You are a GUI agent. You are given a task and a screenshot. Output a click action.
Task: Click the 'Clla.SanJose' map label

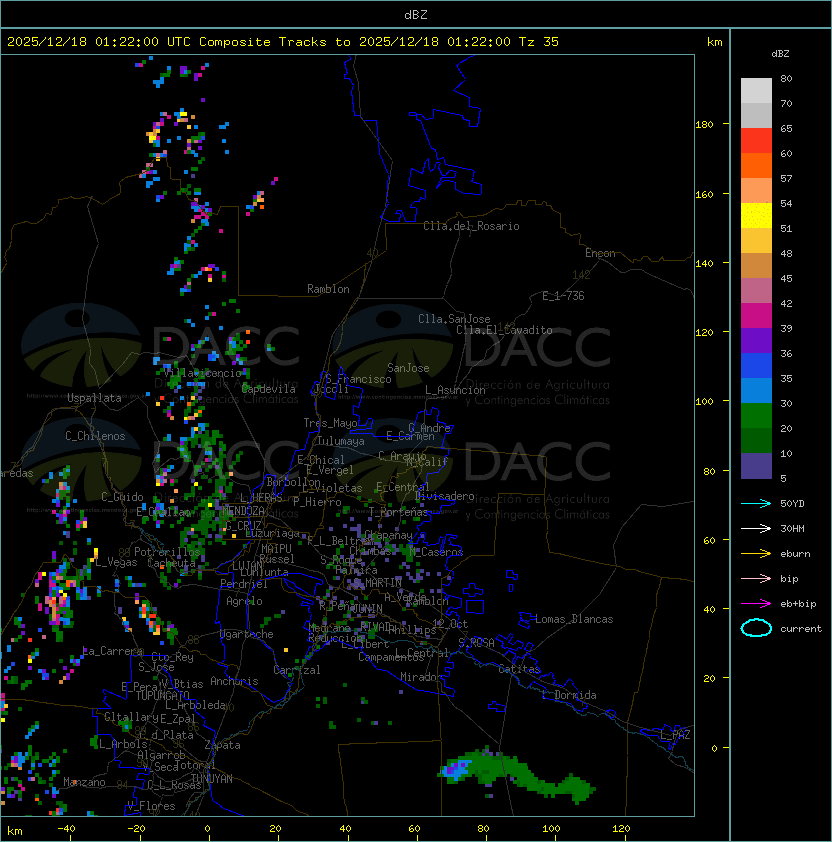pos(454,319)
